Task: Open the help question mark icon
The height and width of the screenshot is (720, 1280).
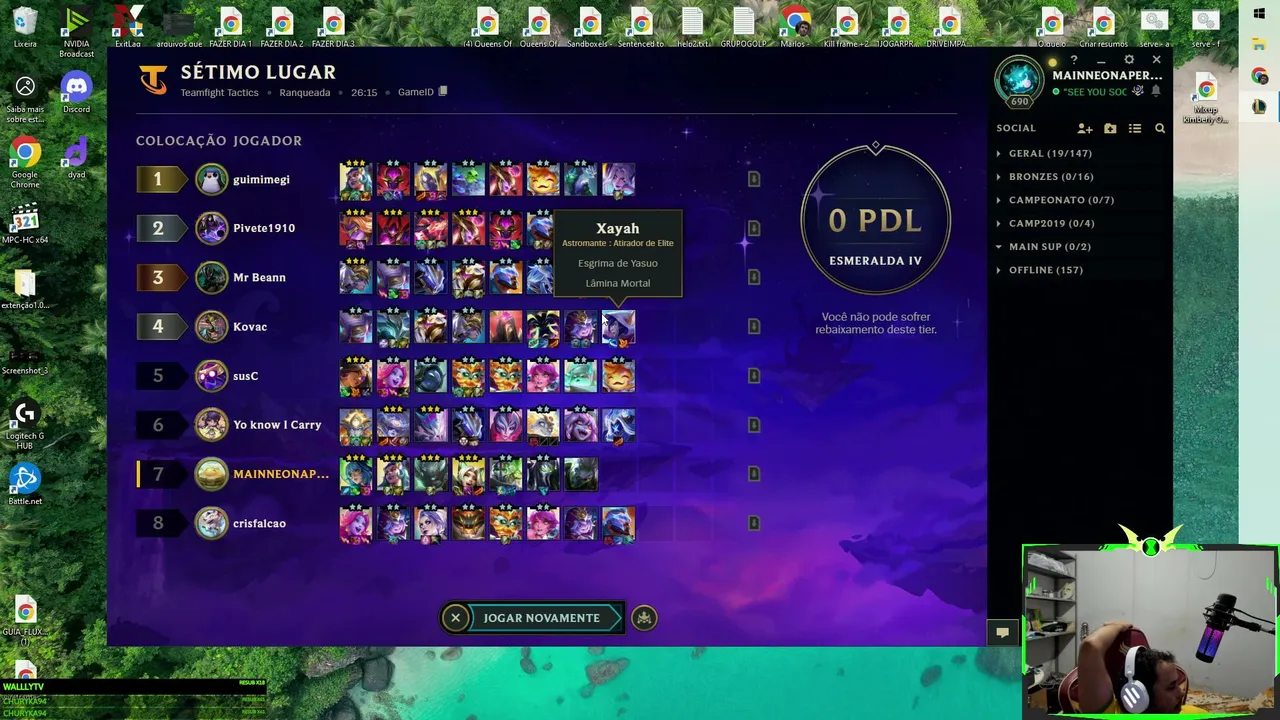Action: coord(1074,61)
